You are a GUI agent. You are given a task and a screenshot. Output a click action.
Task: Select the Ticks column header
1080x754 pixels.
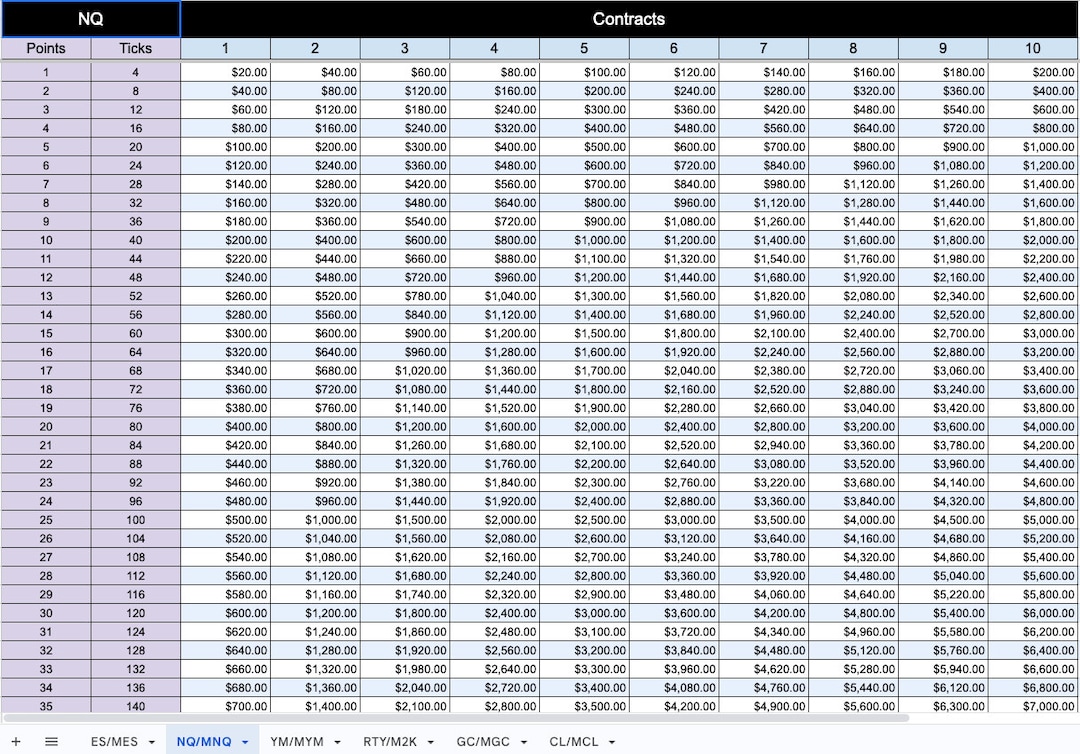[134, 47]
